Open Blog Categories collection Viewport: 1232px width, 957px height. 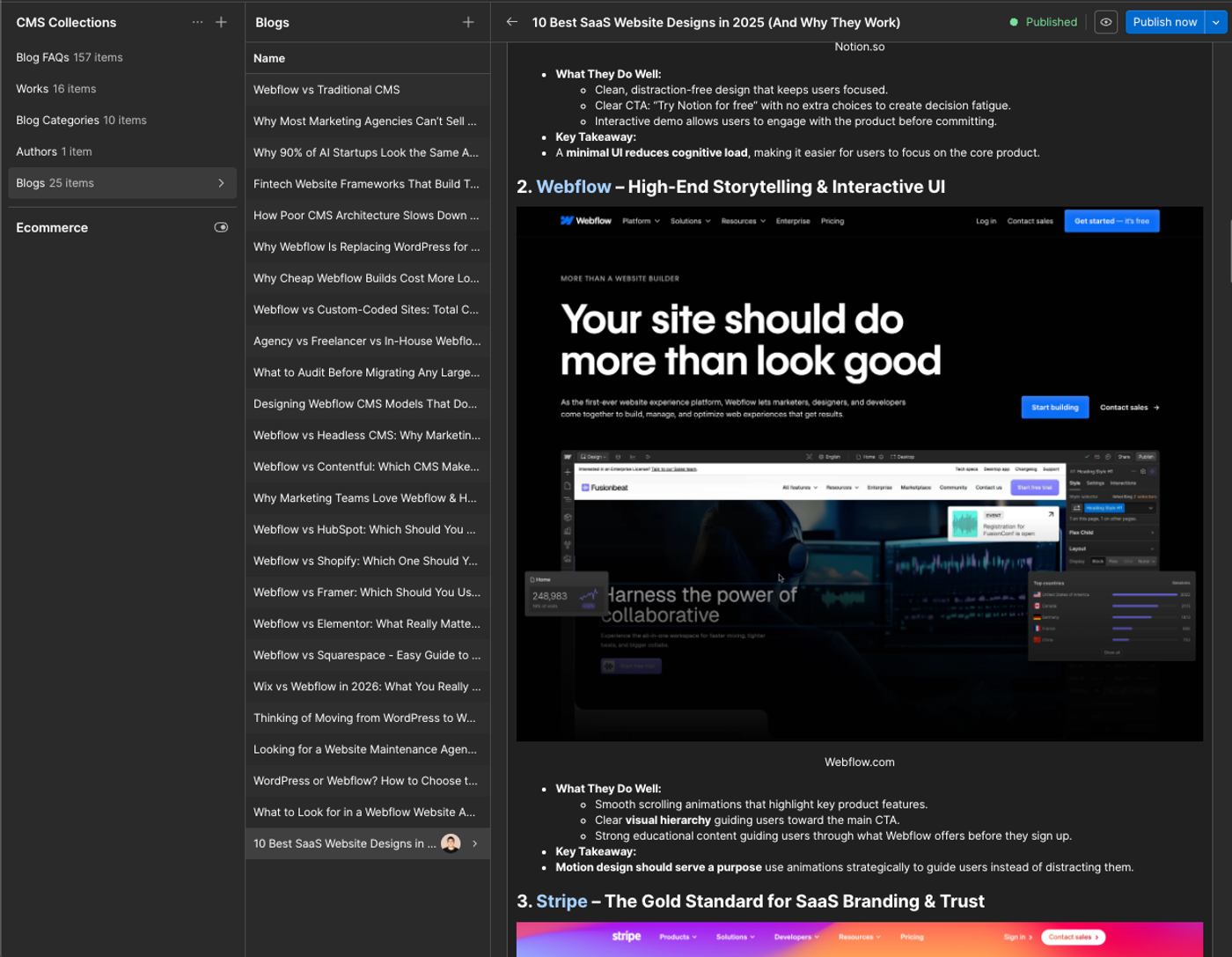coord(122,121)
